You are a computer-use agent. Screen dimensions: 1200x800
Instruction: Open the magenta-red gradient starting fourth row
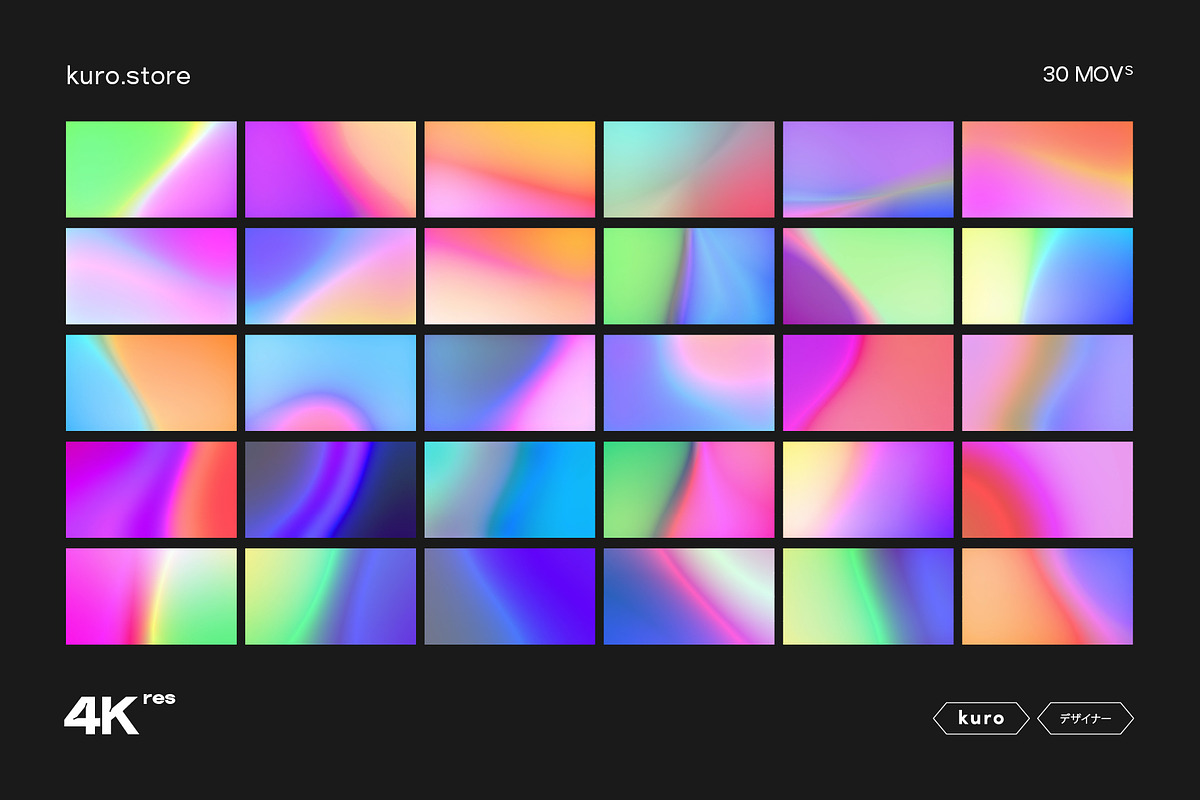click(x=151, y=489)
